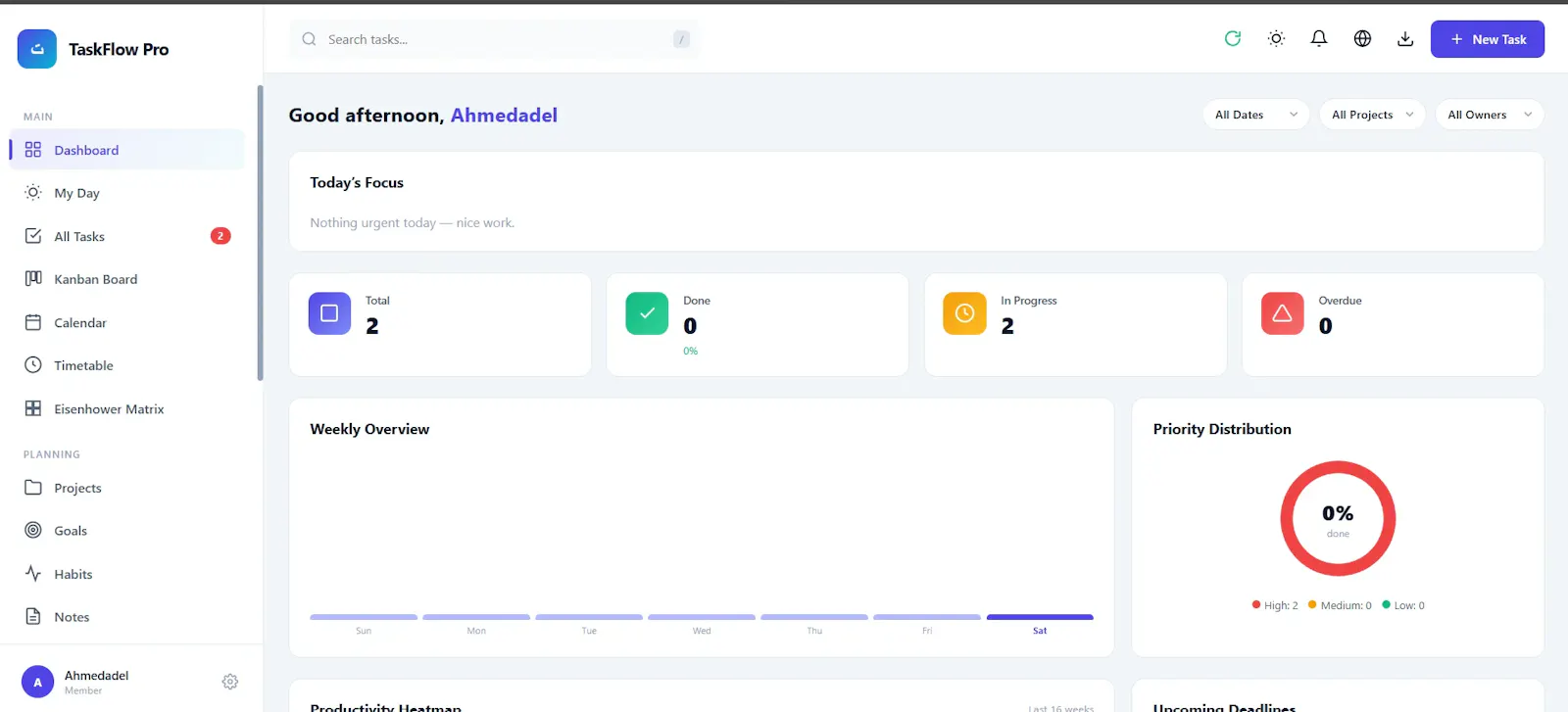
Task: Click the Total tasks square icon
Action: click(329, 313)
